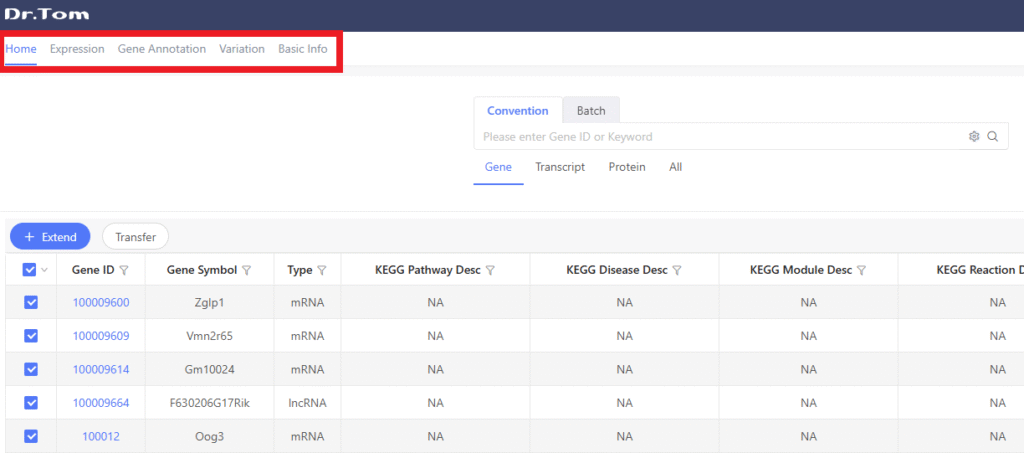1024x453 pixels.
Task: Click the Transfer button
Action: [135, 237]
